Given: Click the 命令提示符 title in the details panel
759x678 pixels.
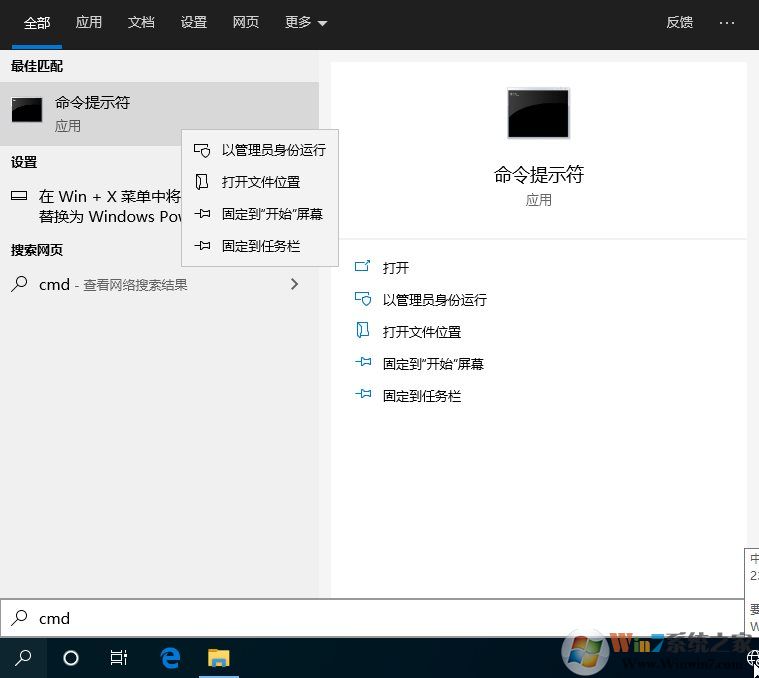Looking at the screenshot, I should click(x=538, y=174).
